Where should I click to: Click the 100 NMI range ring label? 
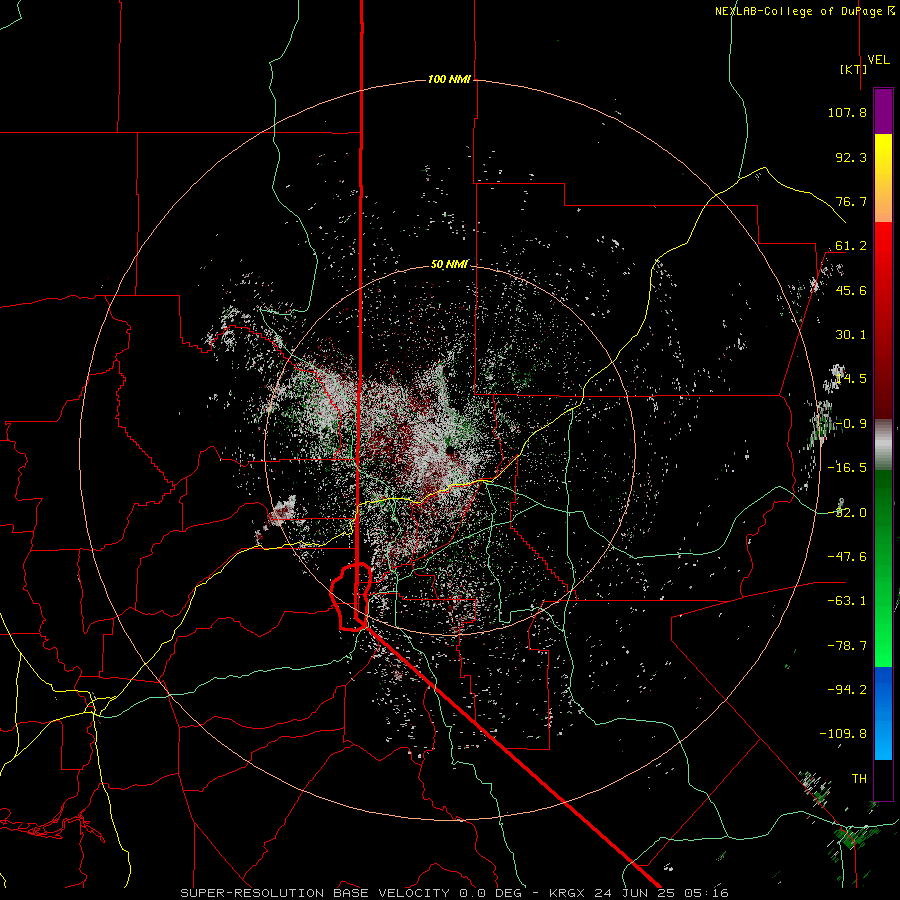point(449,79)
